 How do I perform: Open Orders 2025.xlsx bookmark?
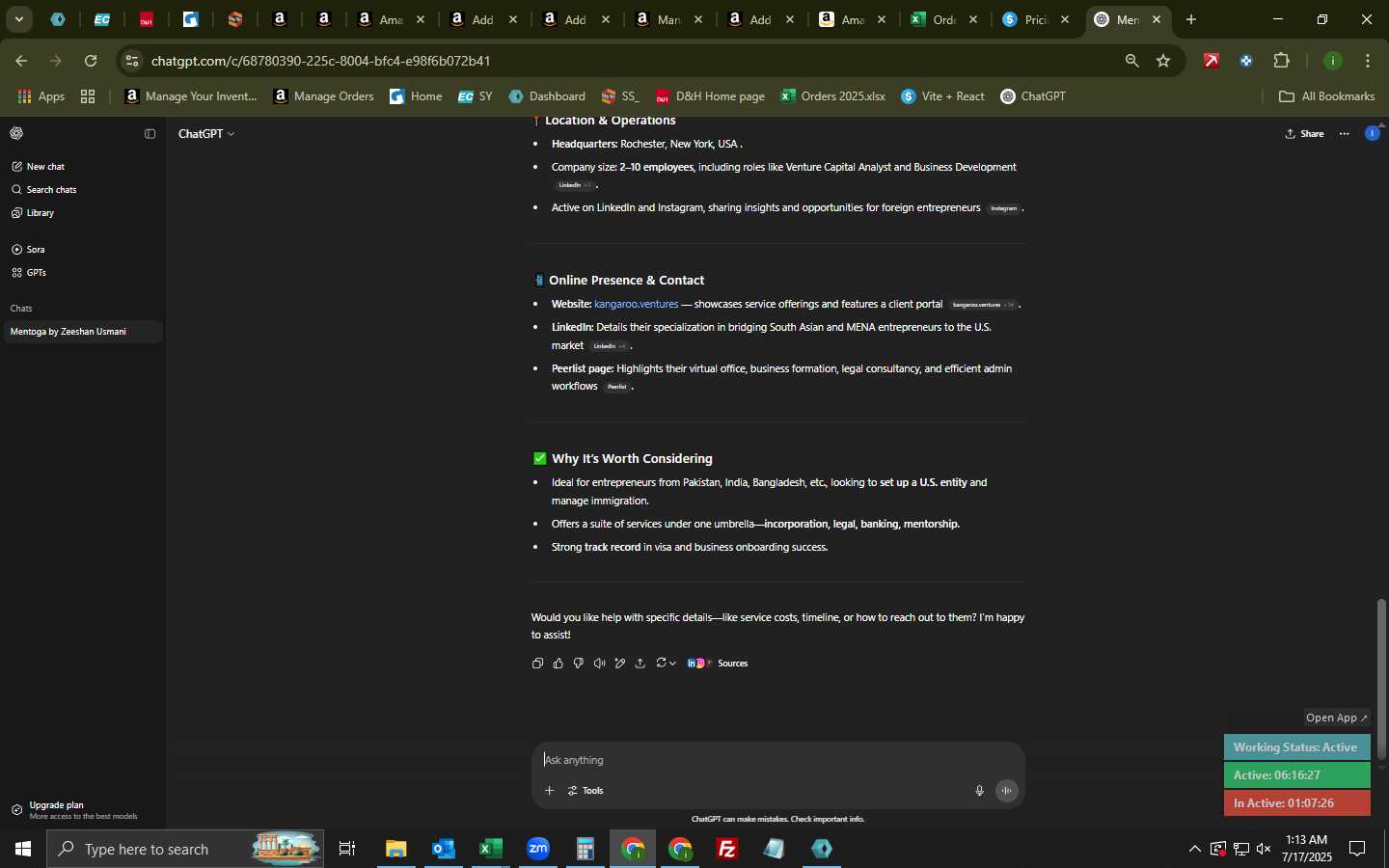[x=833, y=96]
